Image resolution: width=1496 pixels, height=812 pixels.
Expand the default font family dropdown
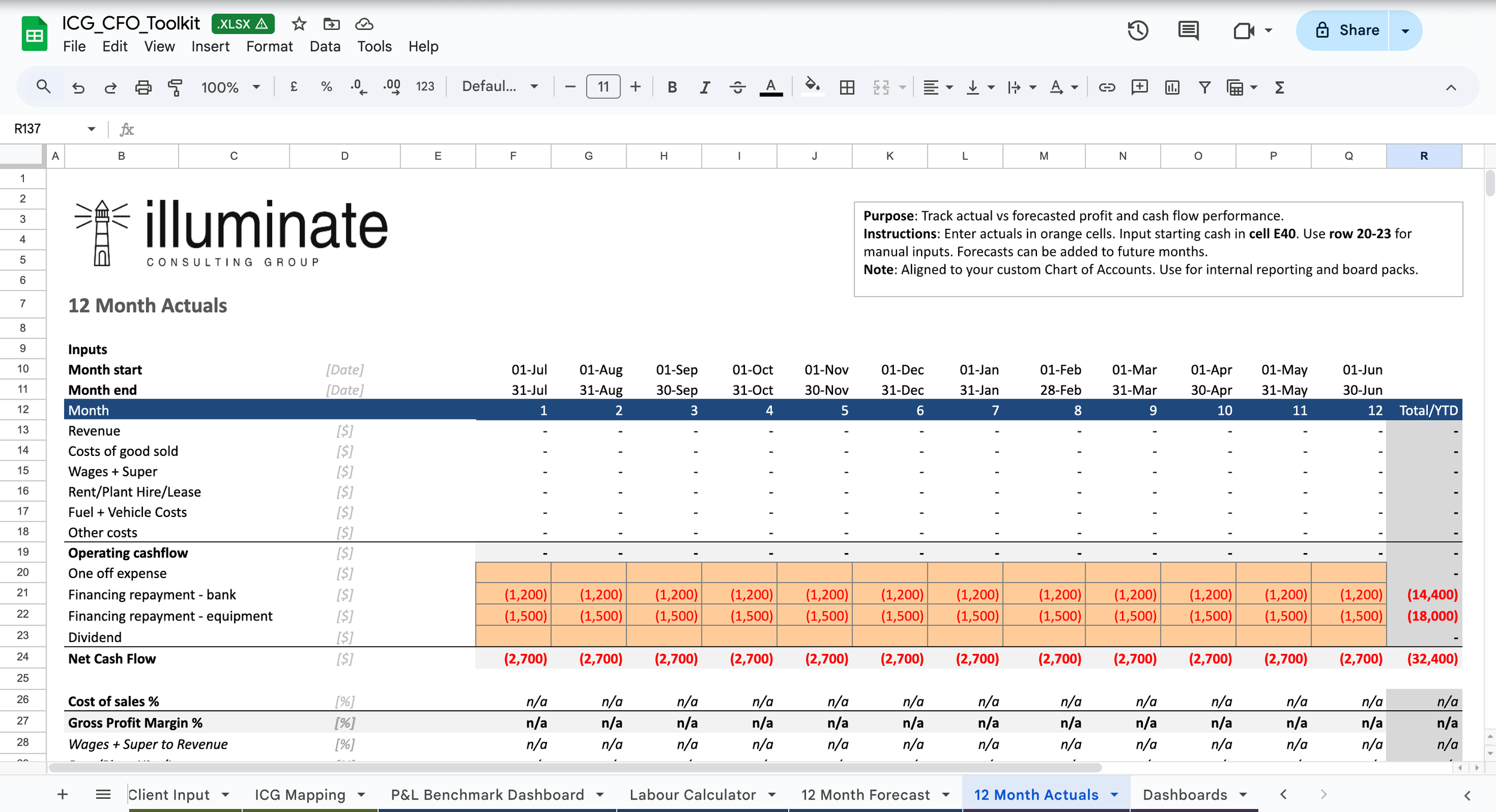coord(500,87)
